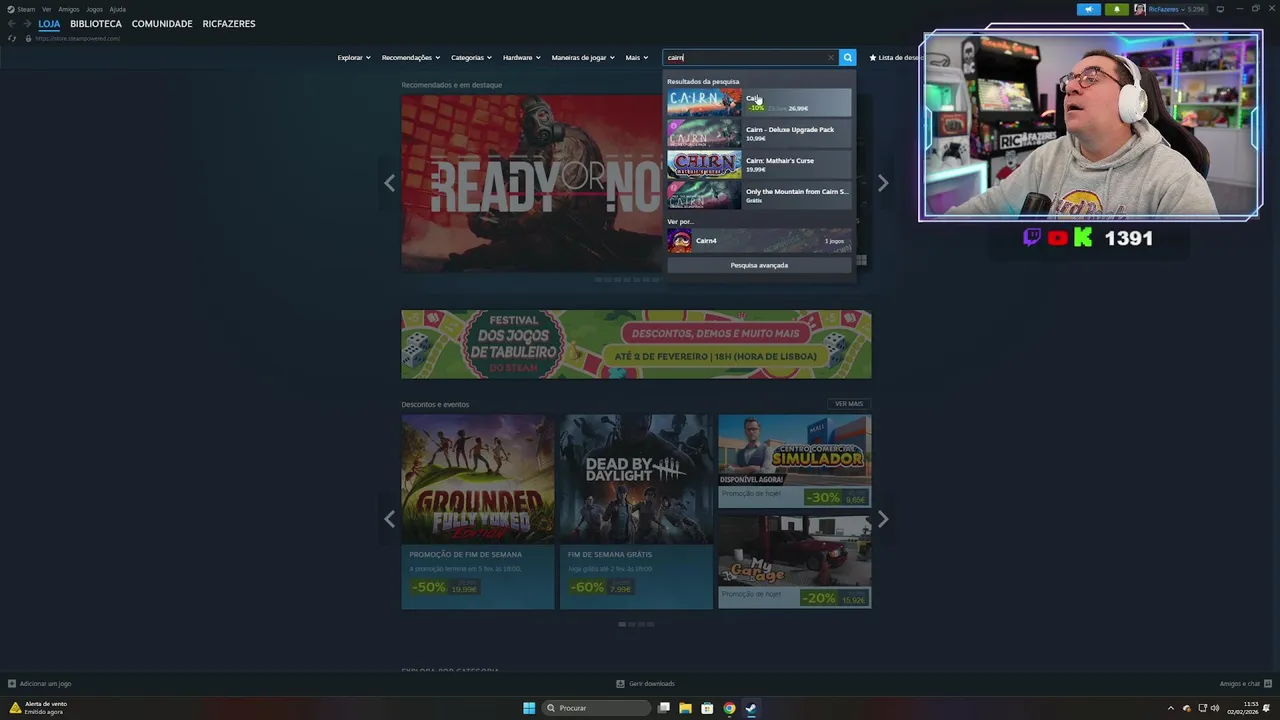This screenshot has height=720, width=1280.
Task: Go to the previous featured game with the left arrow
Action: click(389, 183)
